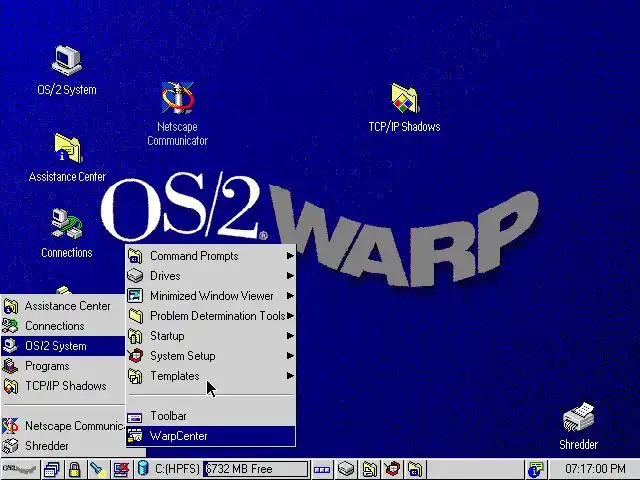Open Minimized Window Viewer submenu entry
The image size is (640, 480).
pyautogui.click(x=211, y=296)
